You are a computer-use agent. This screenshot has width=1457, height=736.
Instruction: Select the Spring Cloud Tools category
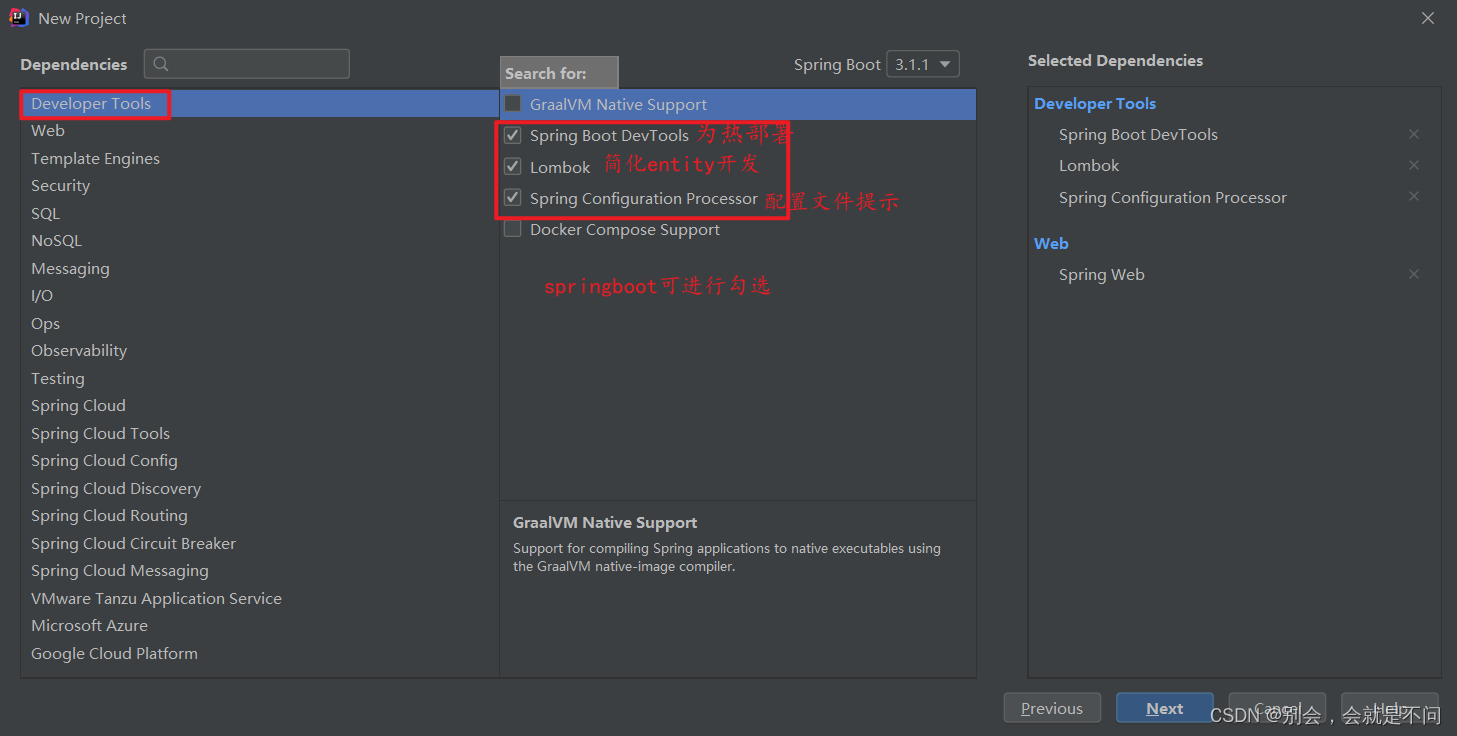[259, 433]
